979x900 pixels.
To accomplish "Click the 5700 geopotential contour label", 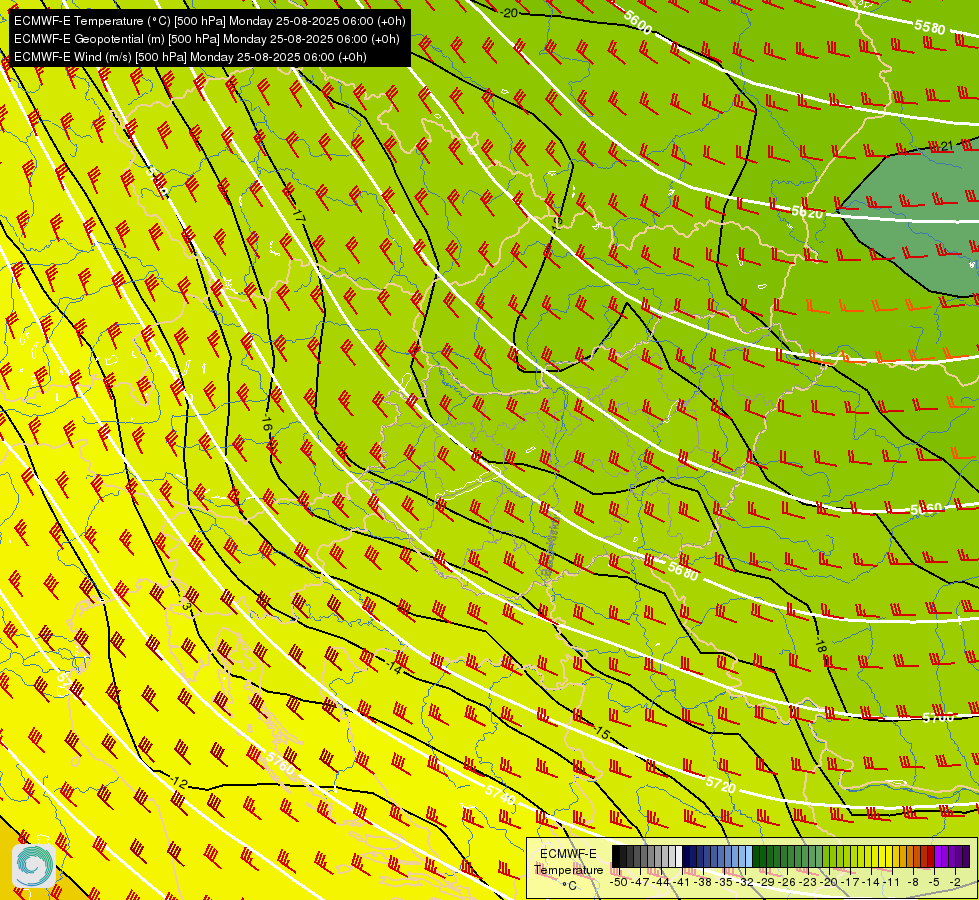I will (938, 717).
